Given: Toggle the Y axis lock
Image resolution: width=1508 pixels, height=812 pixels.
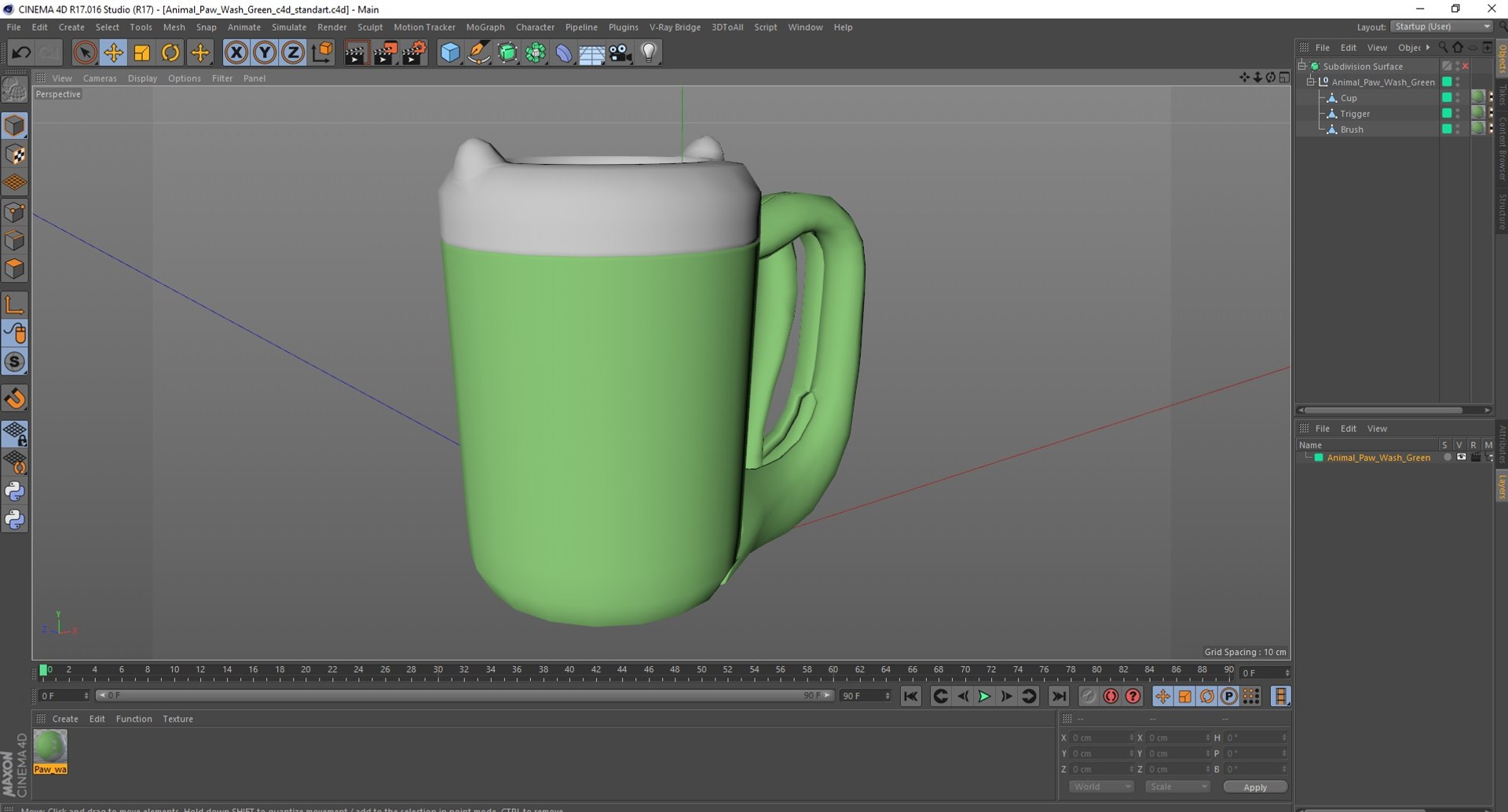Looking at the screenshot, I should (x=265, y=53).
